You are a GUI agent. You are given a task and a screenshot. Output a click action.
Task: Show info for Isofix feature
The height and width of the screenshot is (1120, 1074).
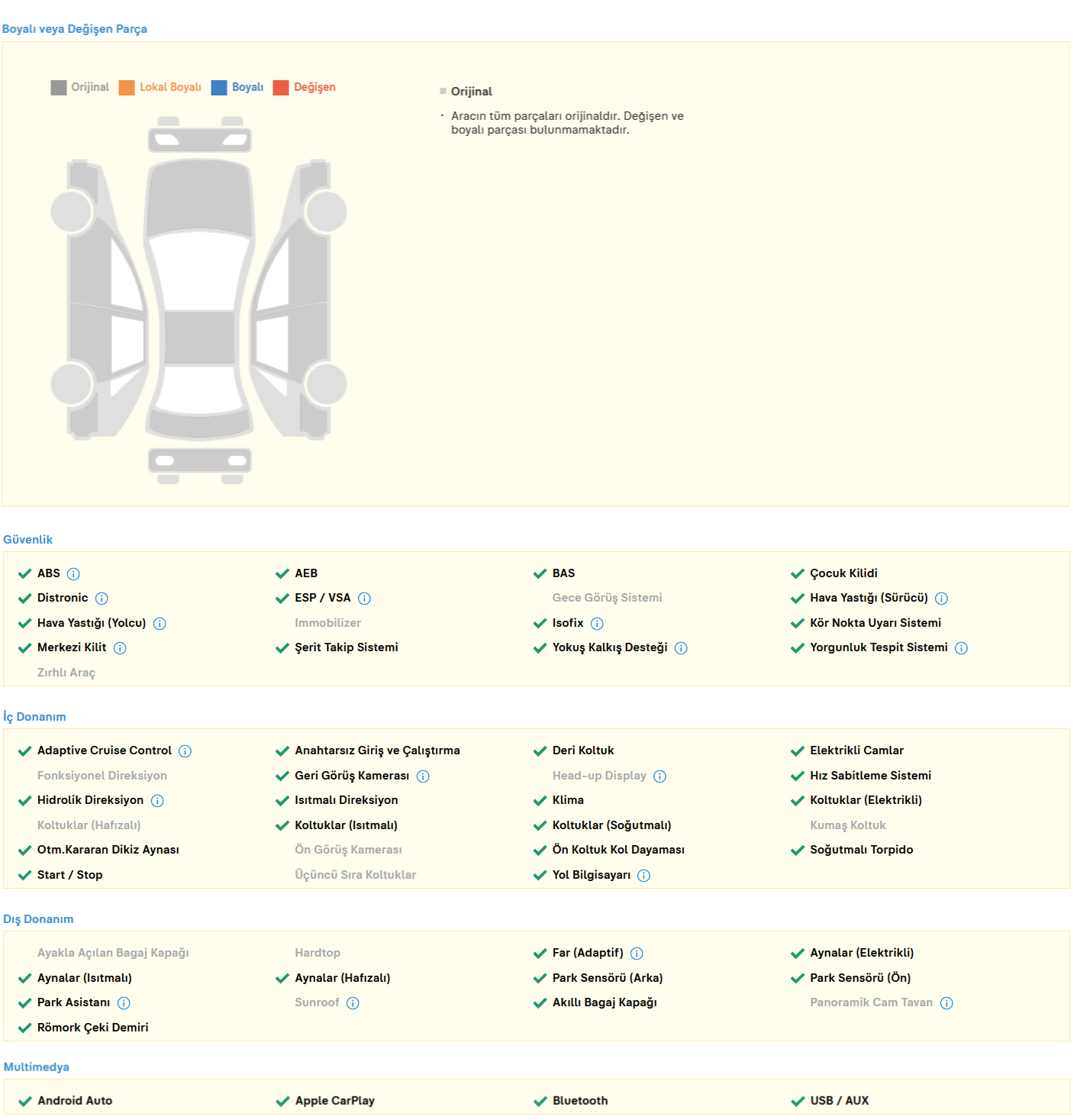597,624
